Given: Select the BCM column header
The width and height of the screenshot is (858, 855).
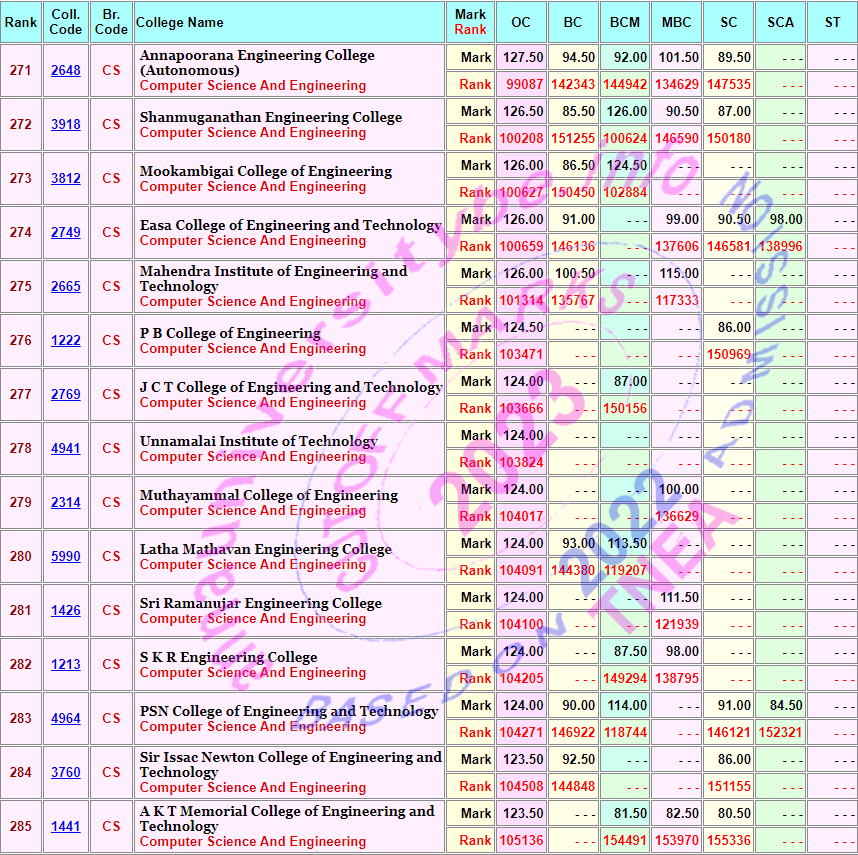Looking at the screenshot, I should tap(625, 22).
